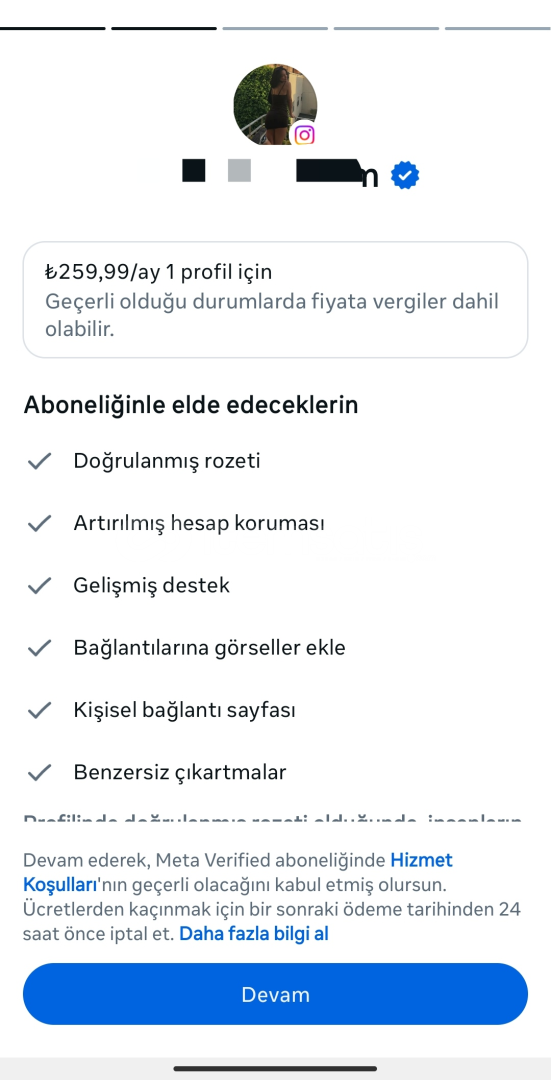Tap the Benzersiz çıkartmalar benefit text
The height and width of the screenshot is (1080, 551).
point(180,772)
